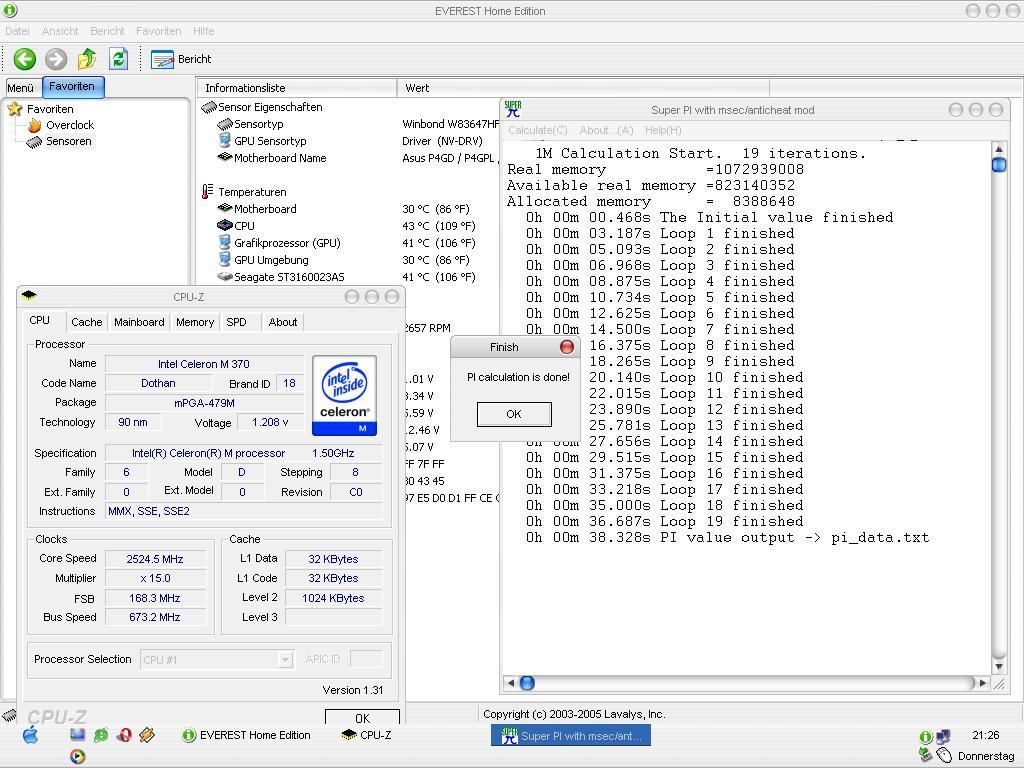Go up one level with folder-arrow icon
Image resolution: width=1024 pixels, height=768 pixels.
(x=87, y=59)
